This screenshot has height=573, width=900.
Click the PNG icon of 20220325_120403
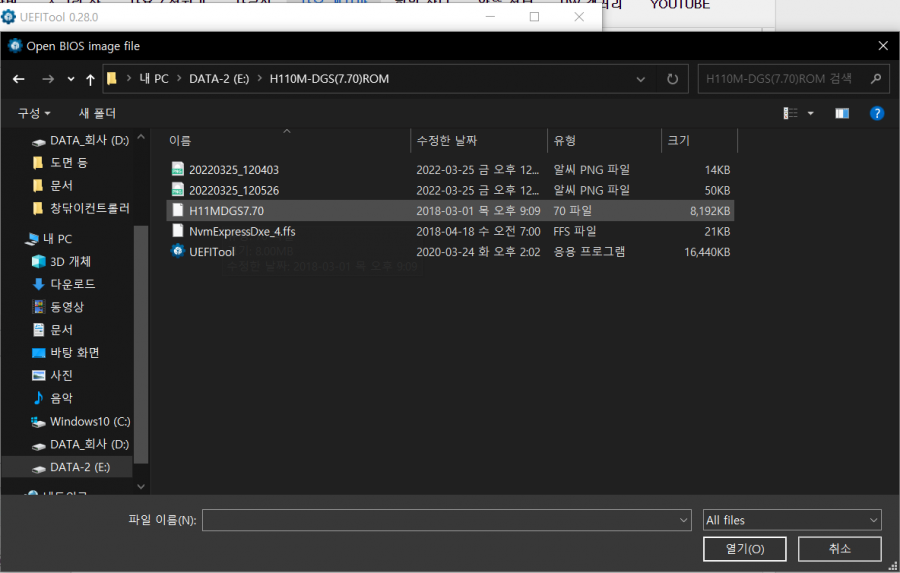[x=178, y=169]
